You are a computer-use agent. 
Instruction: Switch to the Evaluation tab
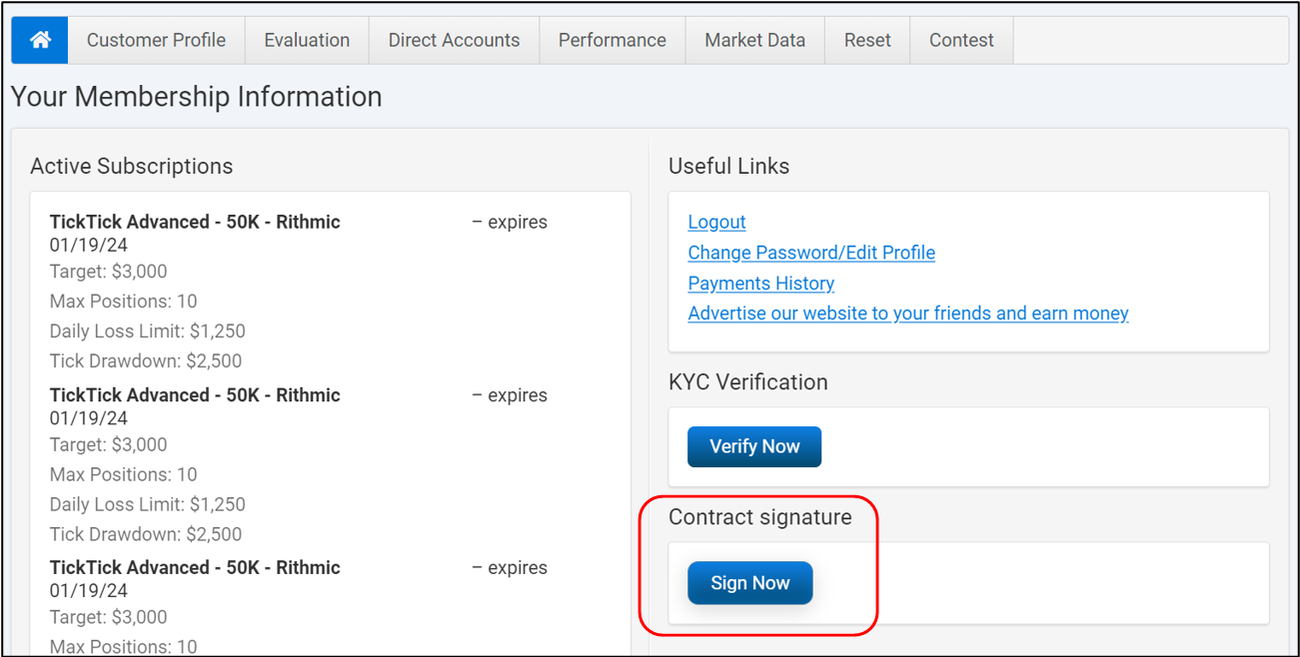[307, 40]
